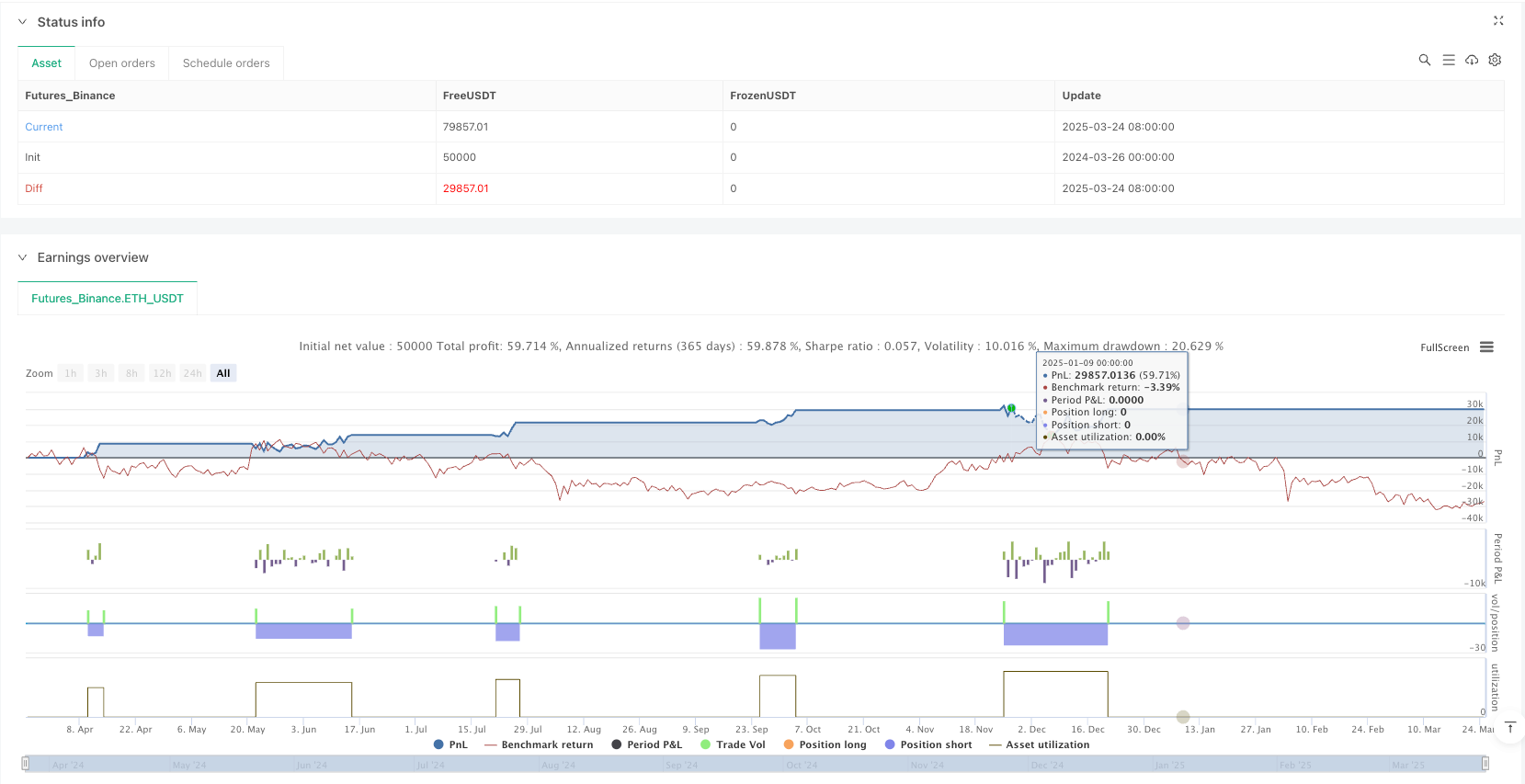The height and width of the screenshot is (784, 1525).
Task: Toggle the Position short legend item
Action: coord(928,744)
